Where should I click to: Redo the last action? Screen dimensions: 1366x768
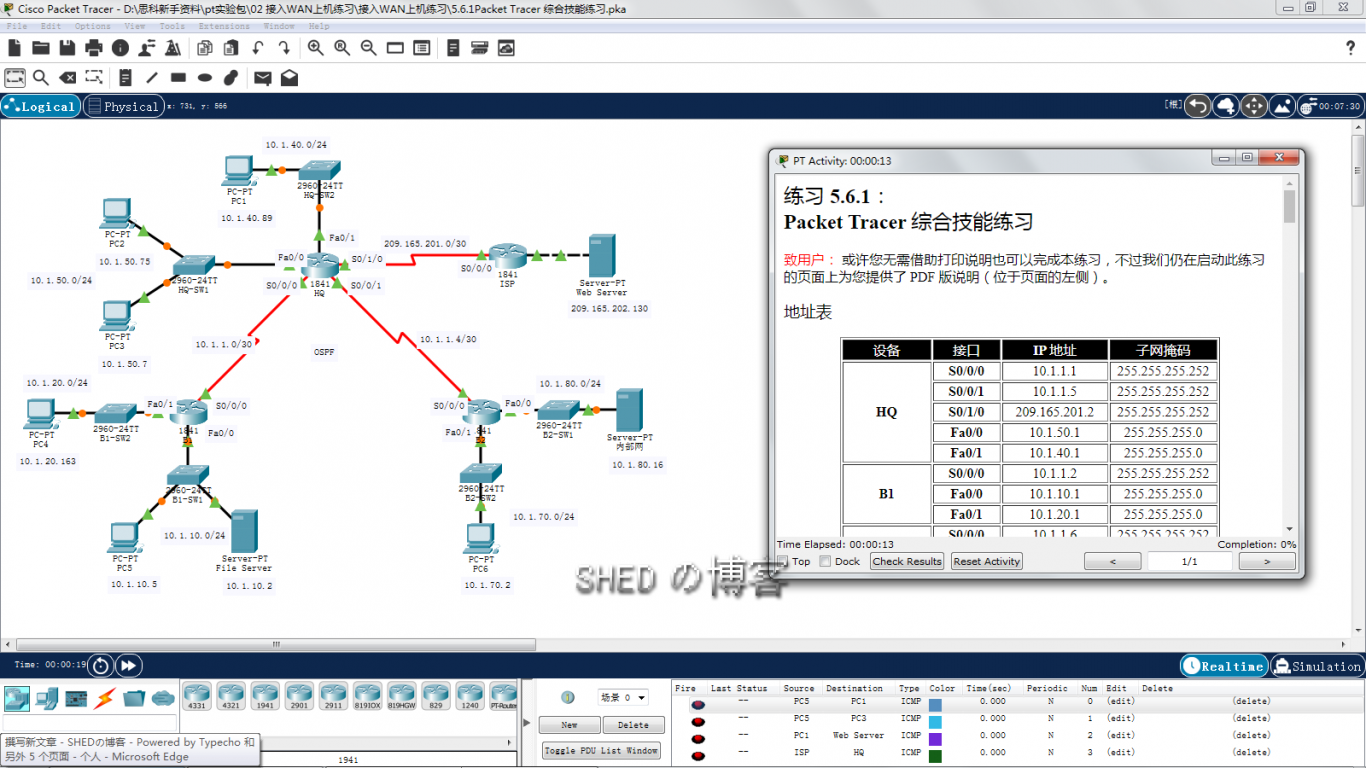click(x=284, y=47)
